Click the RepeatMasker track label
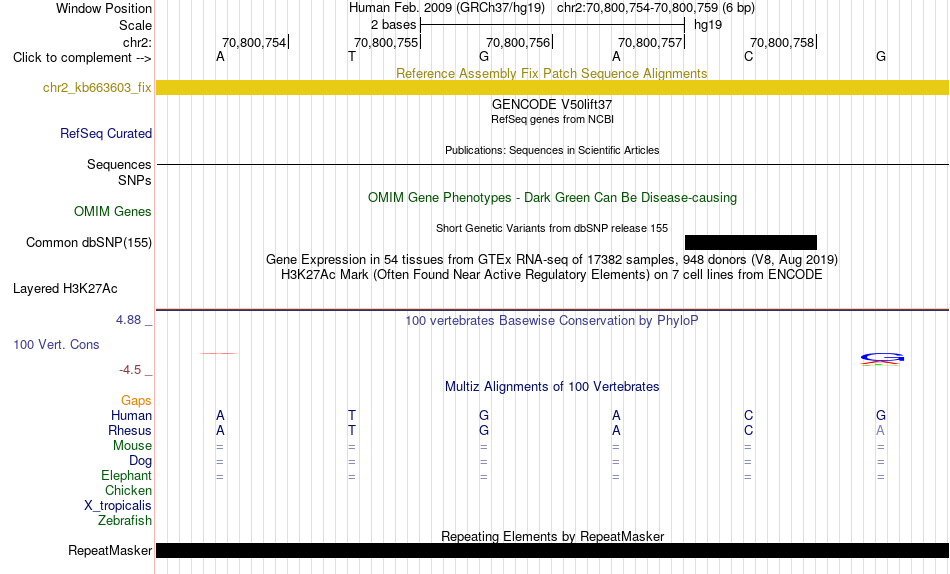950x574 pixels. [x=110, y=550]
